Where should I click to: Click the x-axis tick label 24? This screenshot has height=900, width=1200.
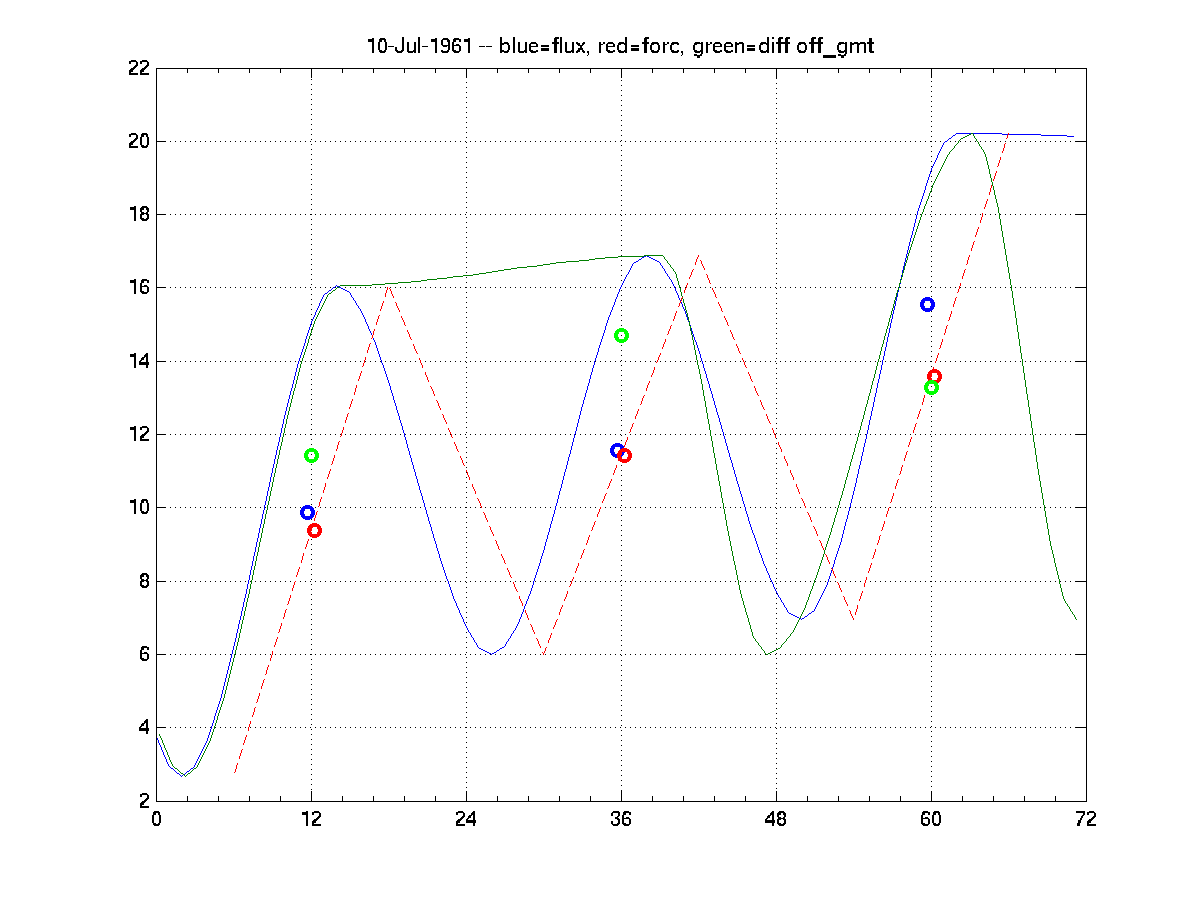466,820
